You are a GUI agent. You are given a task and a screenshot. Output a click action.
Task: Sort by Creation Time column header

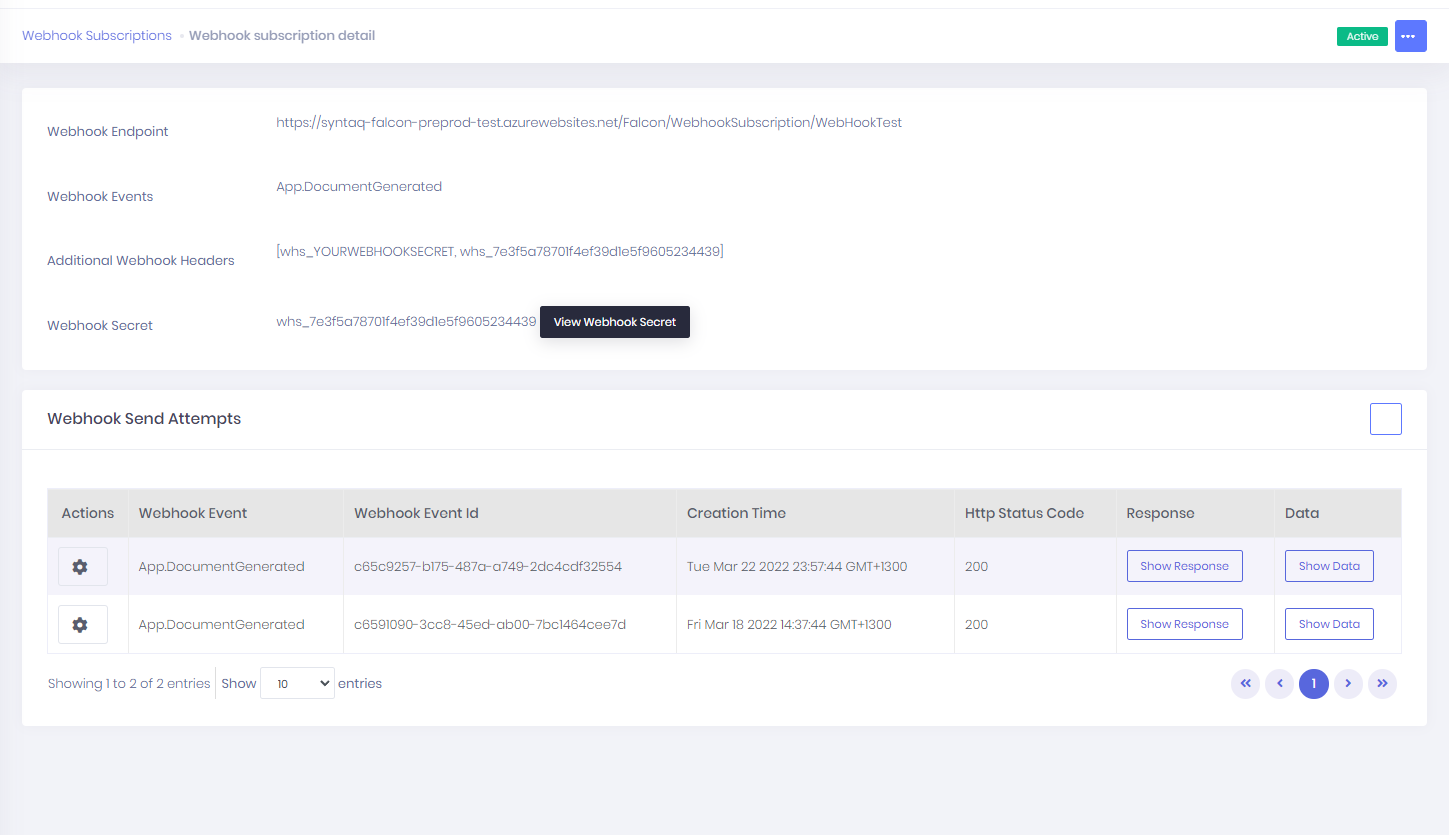[x=736, y=513]
